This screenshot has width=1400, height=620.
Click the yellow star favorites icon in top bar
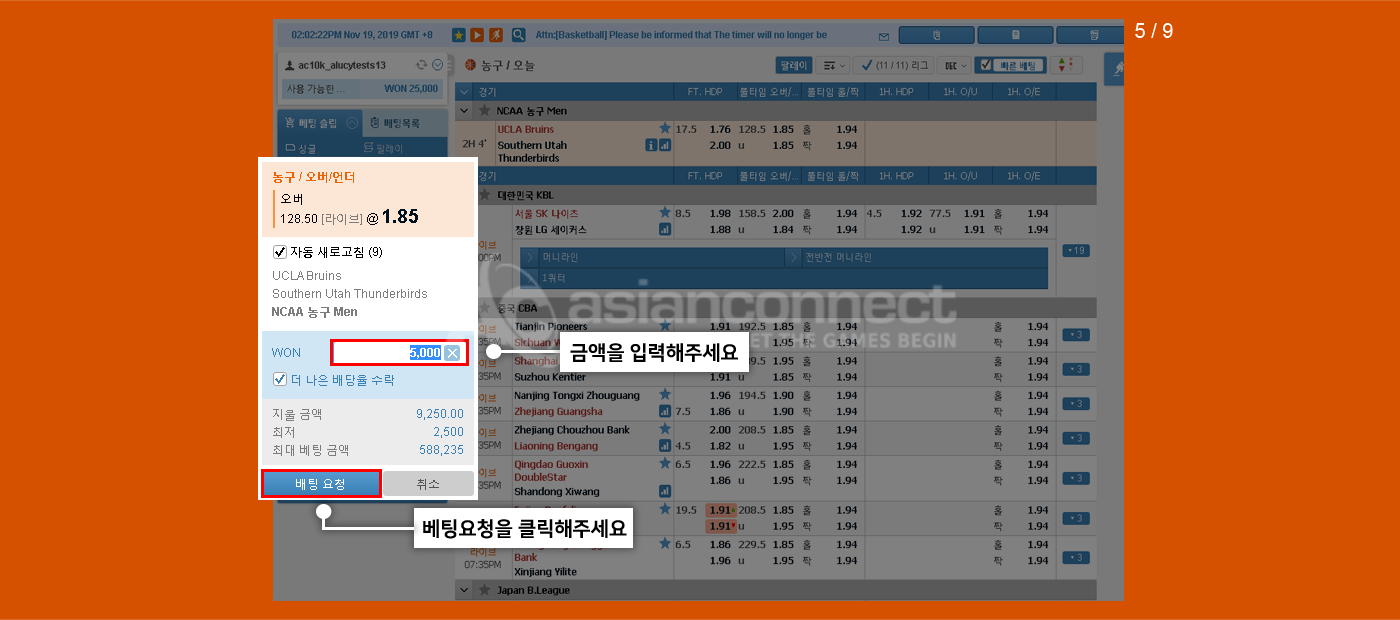(459, 35)
